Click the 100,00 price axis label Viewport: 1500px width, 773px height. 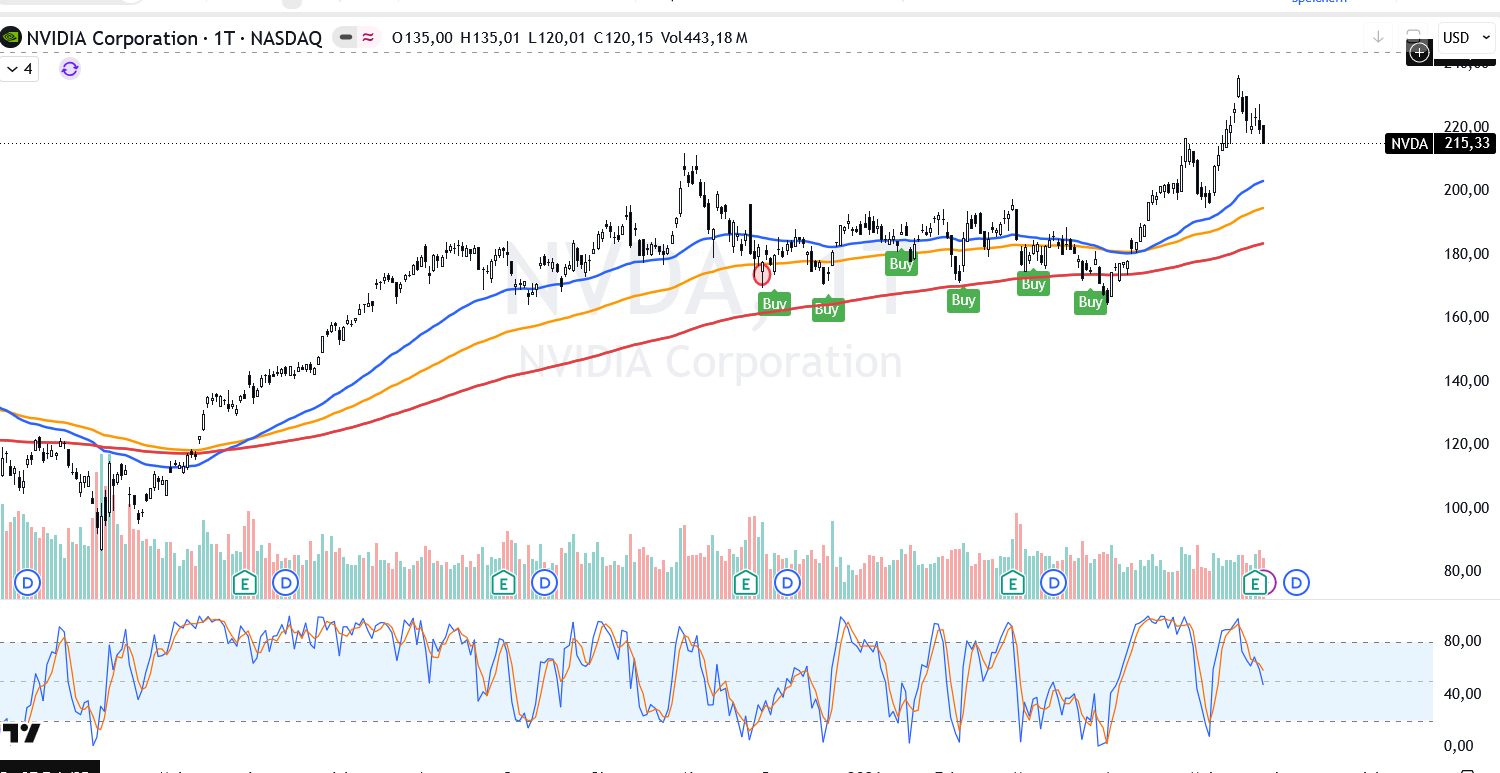[1467, 508]
